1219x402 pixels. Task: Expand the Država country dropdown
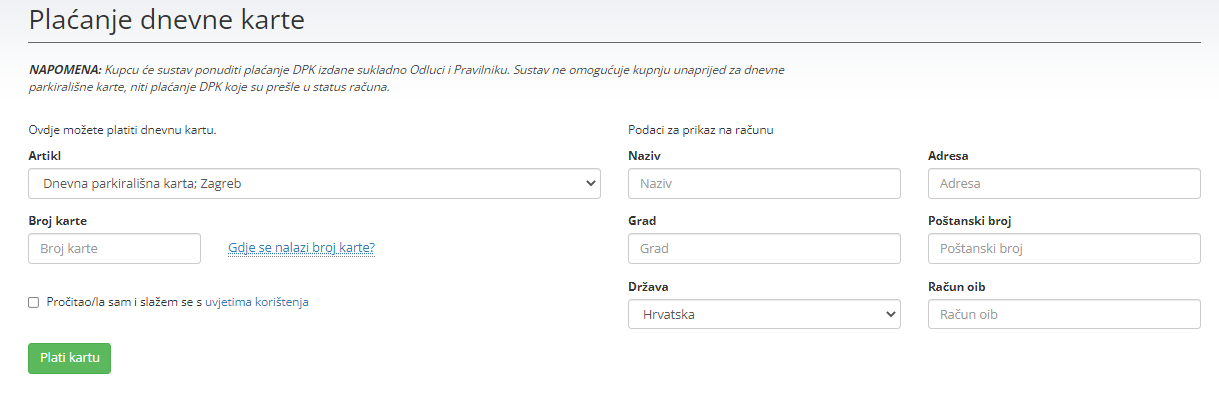click(x=764, y=314)
